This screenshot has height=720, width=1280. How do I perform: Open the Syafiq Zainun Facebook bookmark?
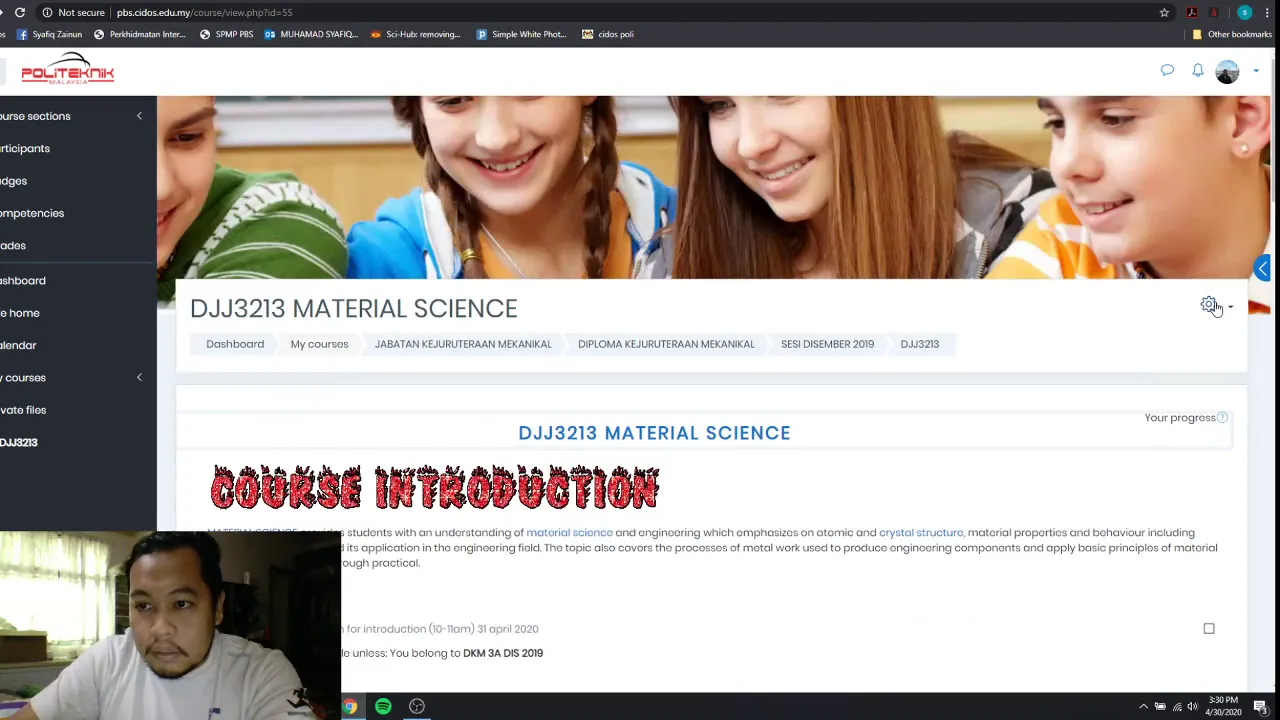pos(49,34)
